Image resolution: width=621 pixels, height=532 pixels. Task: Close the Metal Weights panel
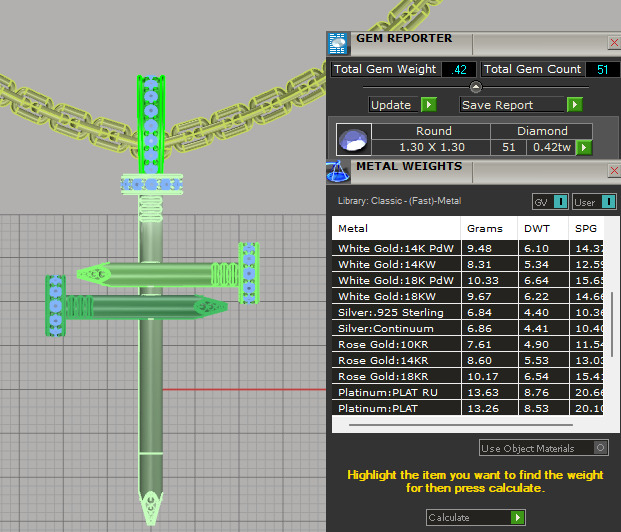point(614,171)
